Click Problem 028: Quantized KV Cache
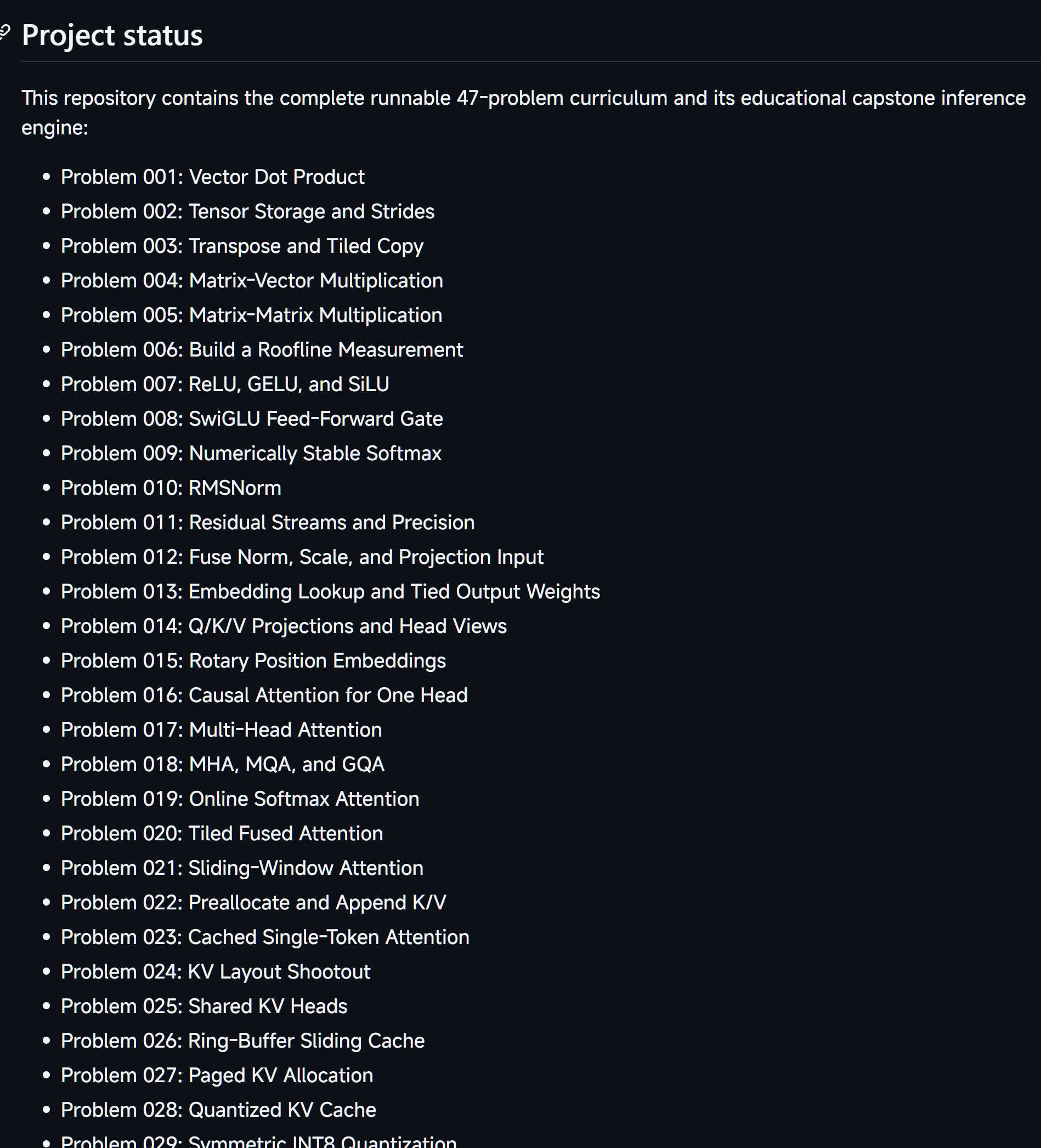This screenshot has width=1041, height=1148. pos(218,1110)
